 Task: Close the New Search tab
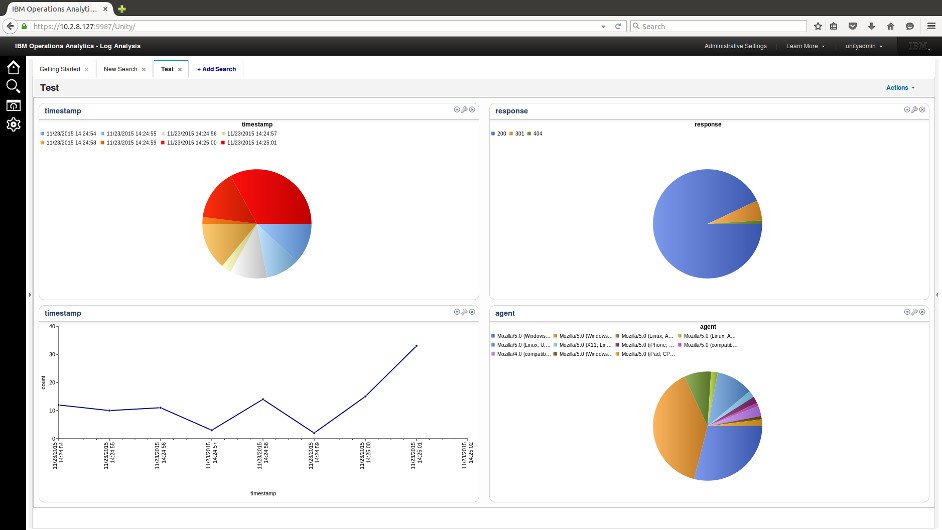coord(144,70)
